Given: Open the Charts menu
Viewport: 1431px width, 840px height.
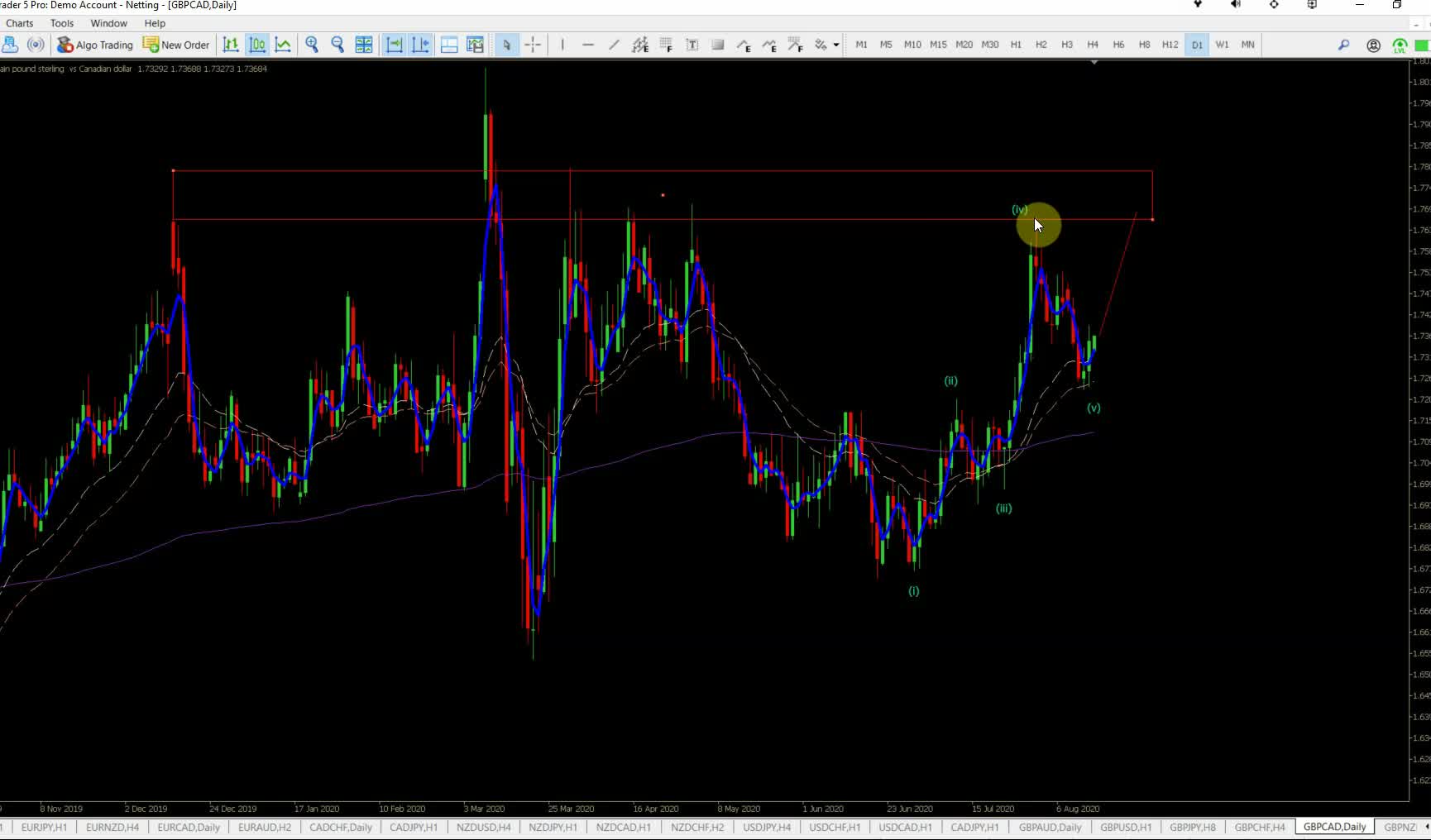Looking at the screenshot, I should 20,23.
